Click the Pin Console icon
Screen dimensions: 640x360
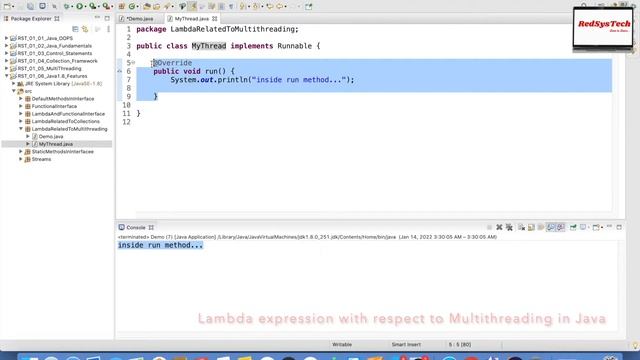click(x=573, y=227)
